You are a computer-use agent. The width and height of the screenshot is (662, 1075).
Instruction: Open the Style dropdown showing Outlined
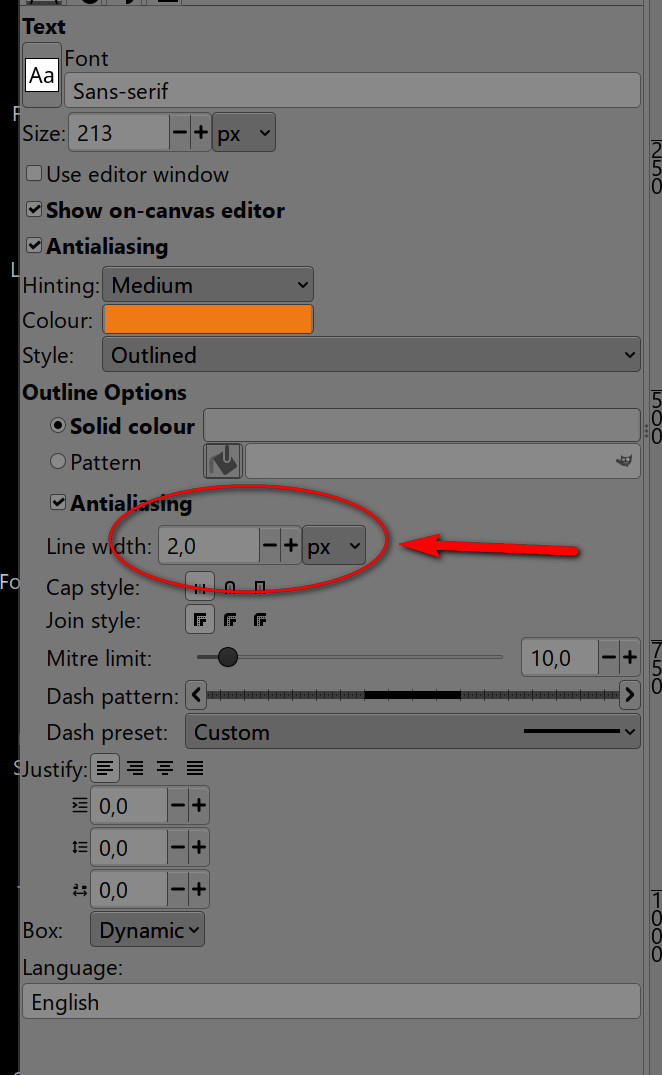370,355
